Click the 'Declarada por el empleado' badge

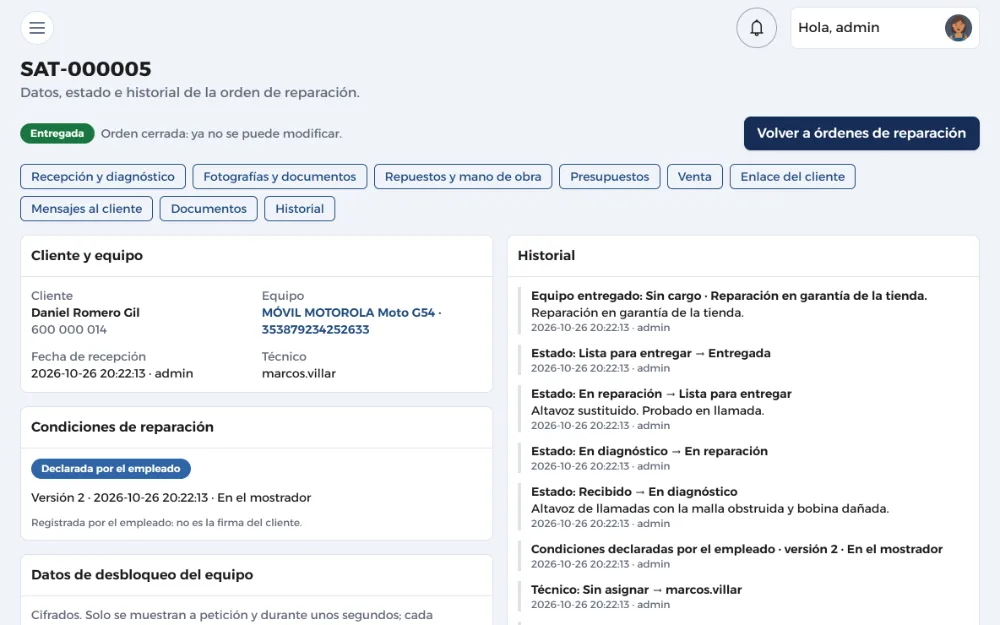[111, 469]
